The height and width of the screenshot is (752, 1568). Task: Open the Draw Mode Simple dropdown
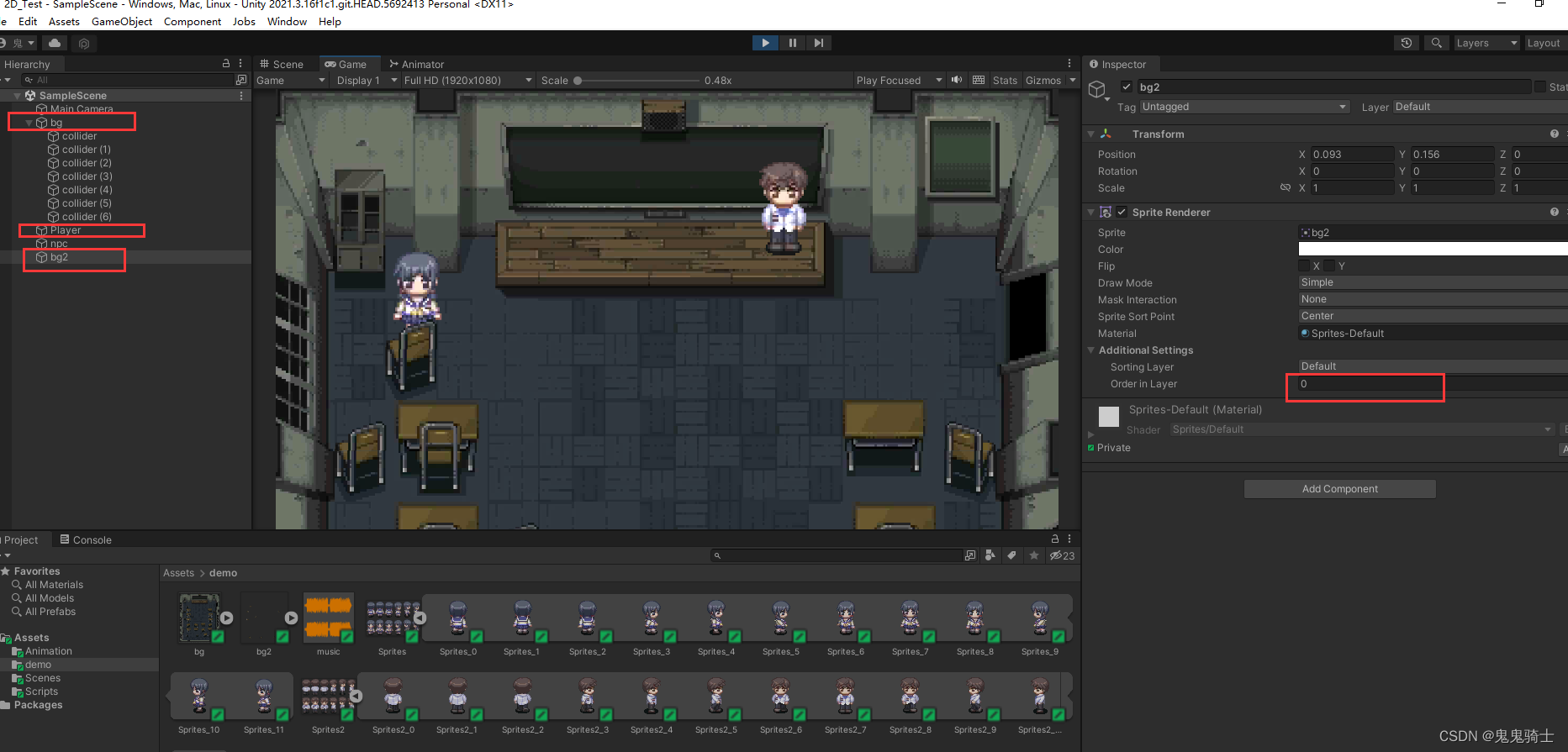pos(1433,283)
